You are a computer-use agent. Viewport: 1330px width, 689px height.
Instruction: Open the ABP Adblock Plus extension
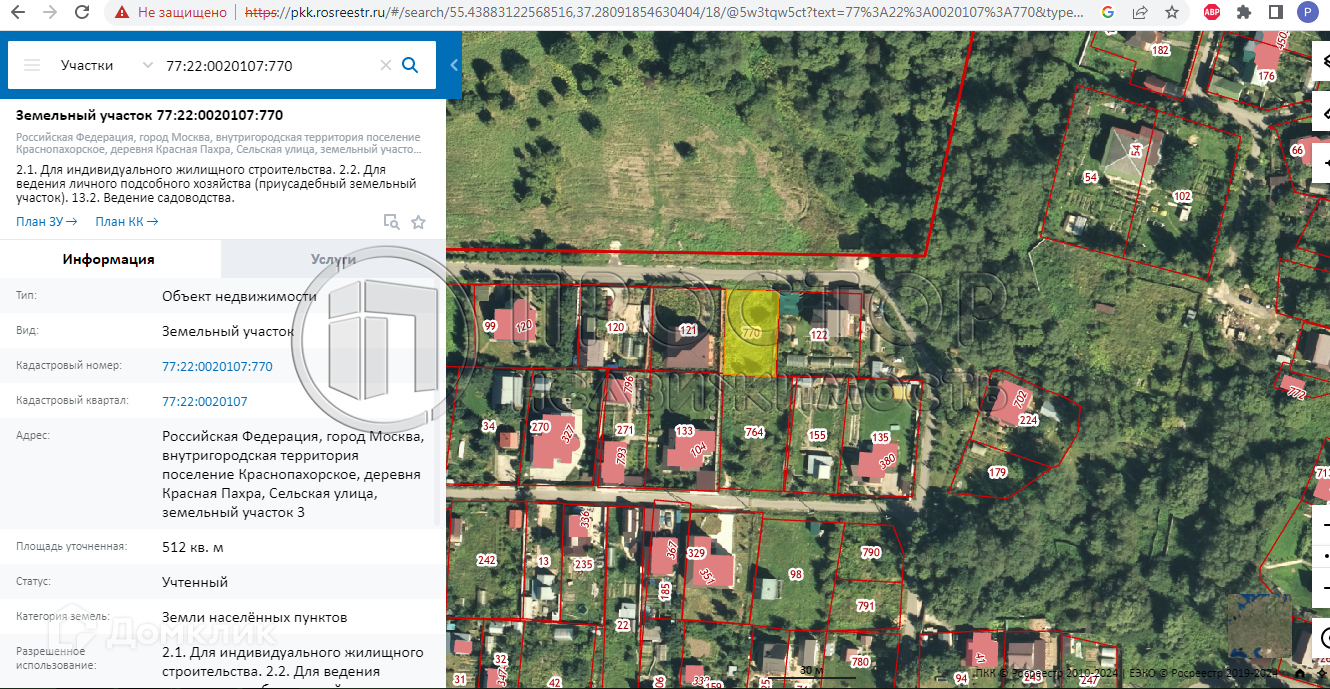[x=1212, y=13]
